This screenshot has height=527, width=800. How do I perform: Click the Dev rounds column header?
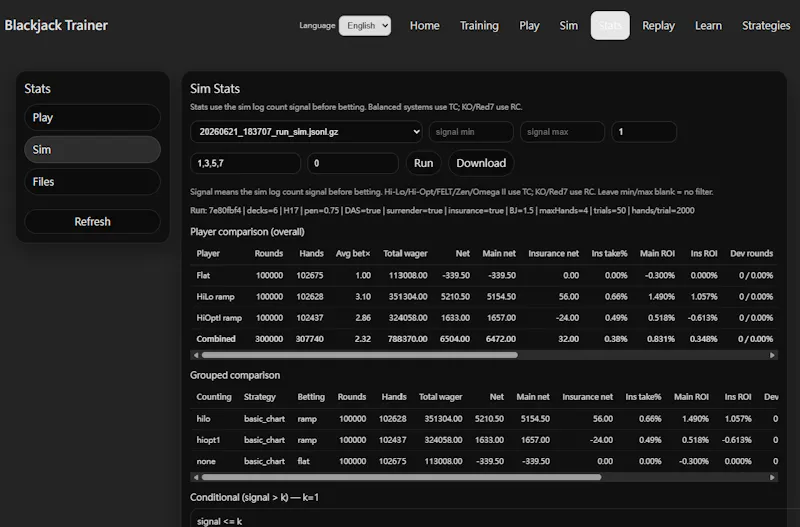[x=752, y=254]
